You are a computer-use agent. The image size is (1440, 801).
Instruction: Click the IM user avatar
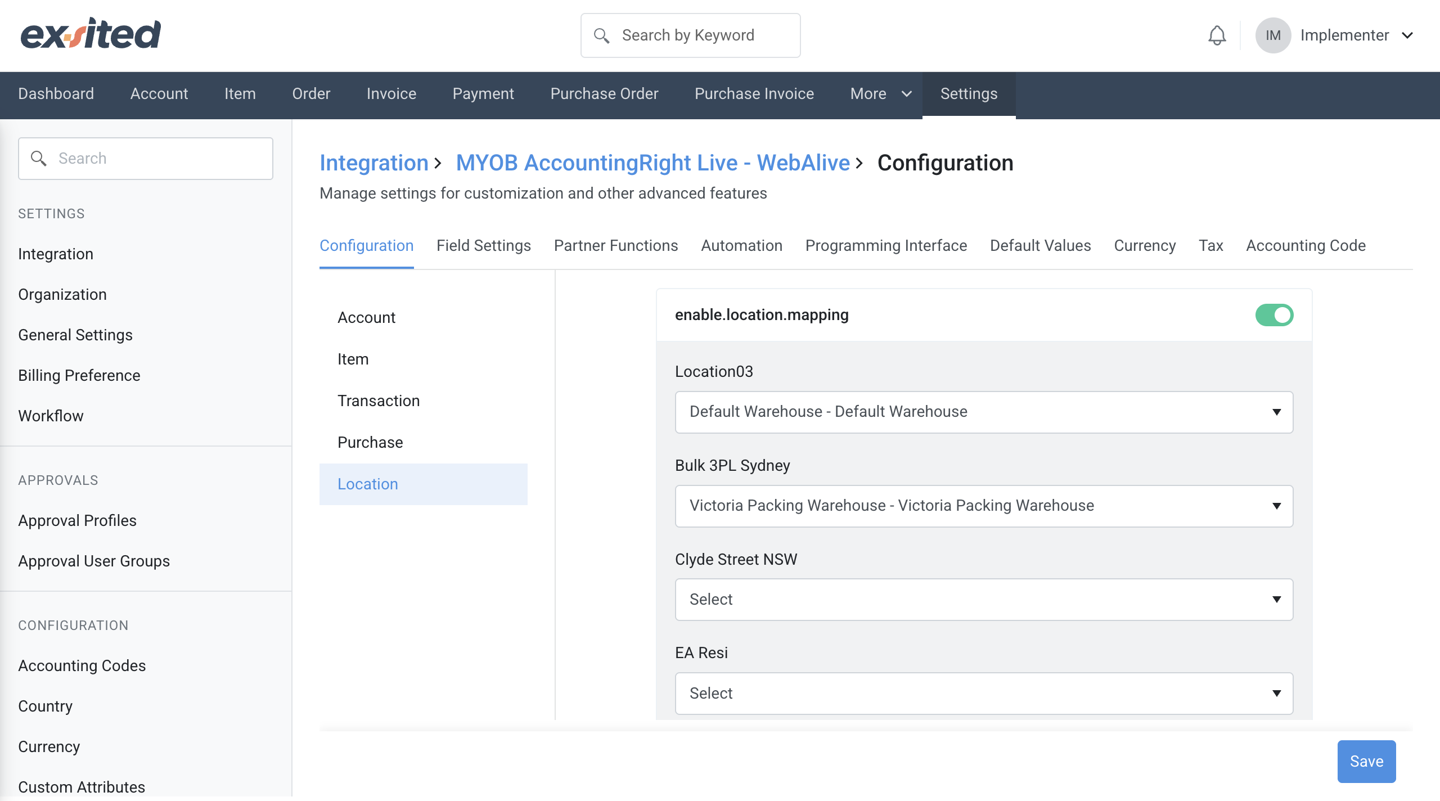[1273, 36]
